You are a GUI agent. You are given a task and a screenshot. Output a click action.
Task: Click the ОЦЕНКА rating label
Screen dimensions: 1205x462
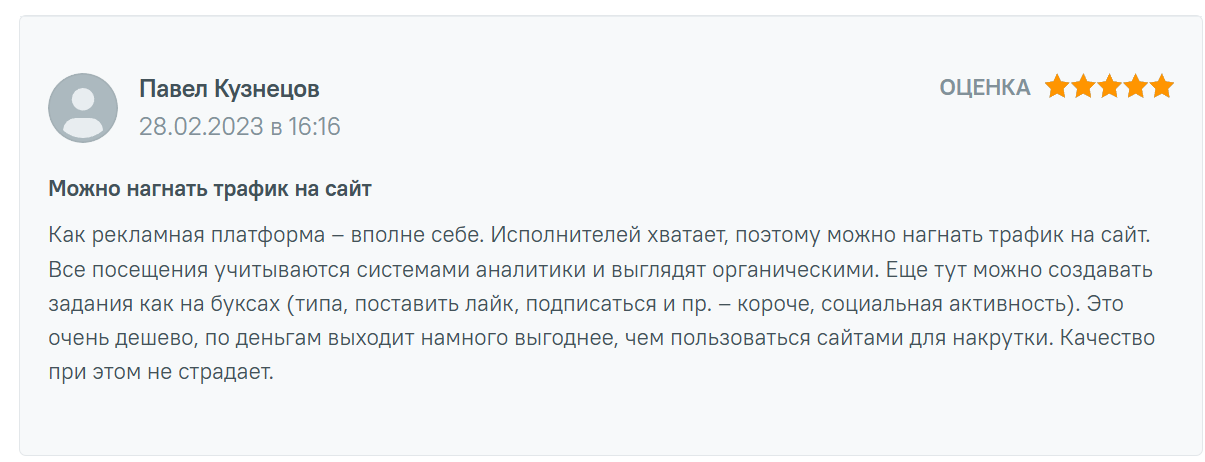coord(984,88)
